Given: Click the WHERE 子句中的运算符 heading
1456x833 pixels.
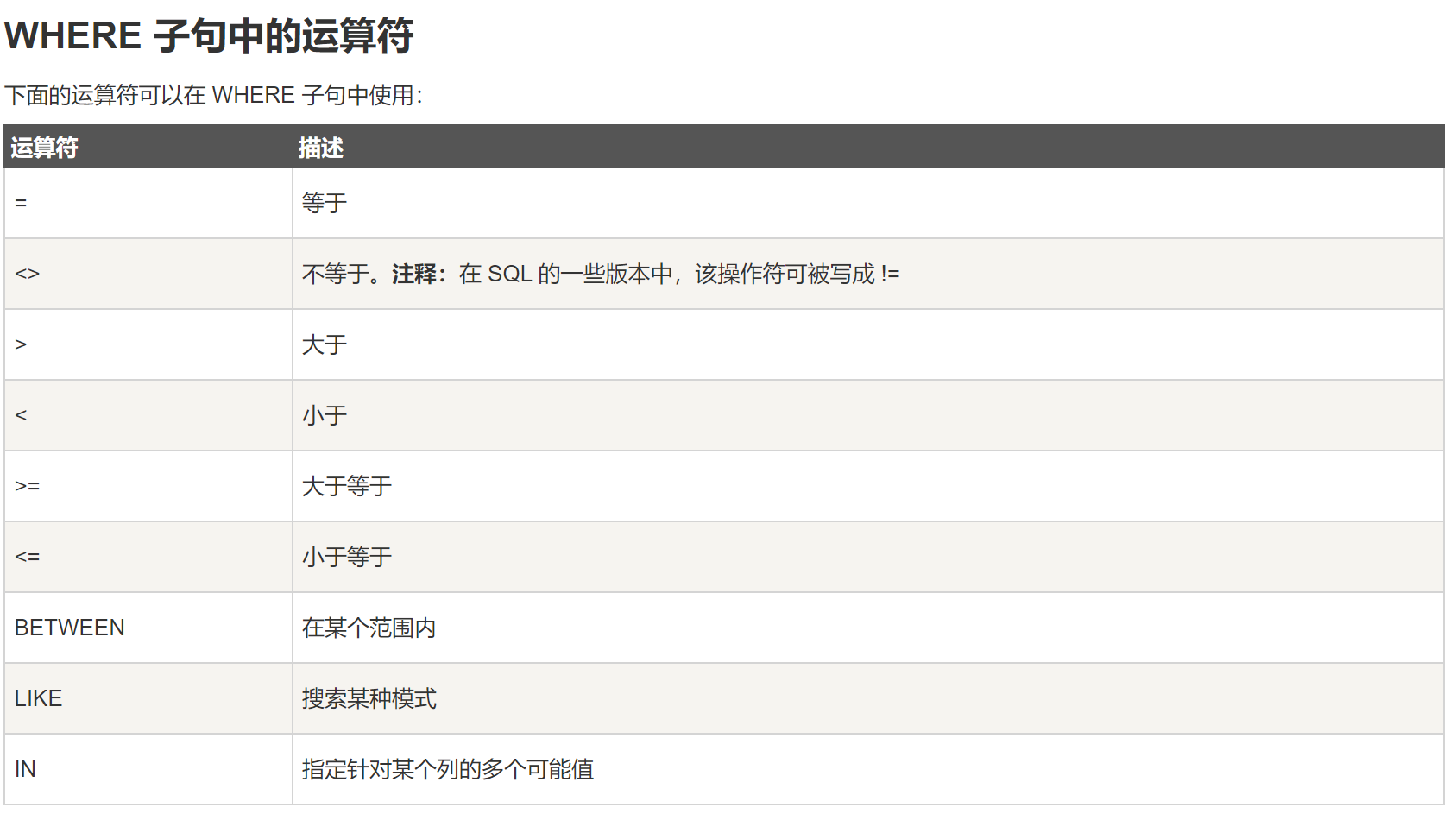Looking at the screenshot, I should (209, 36).
